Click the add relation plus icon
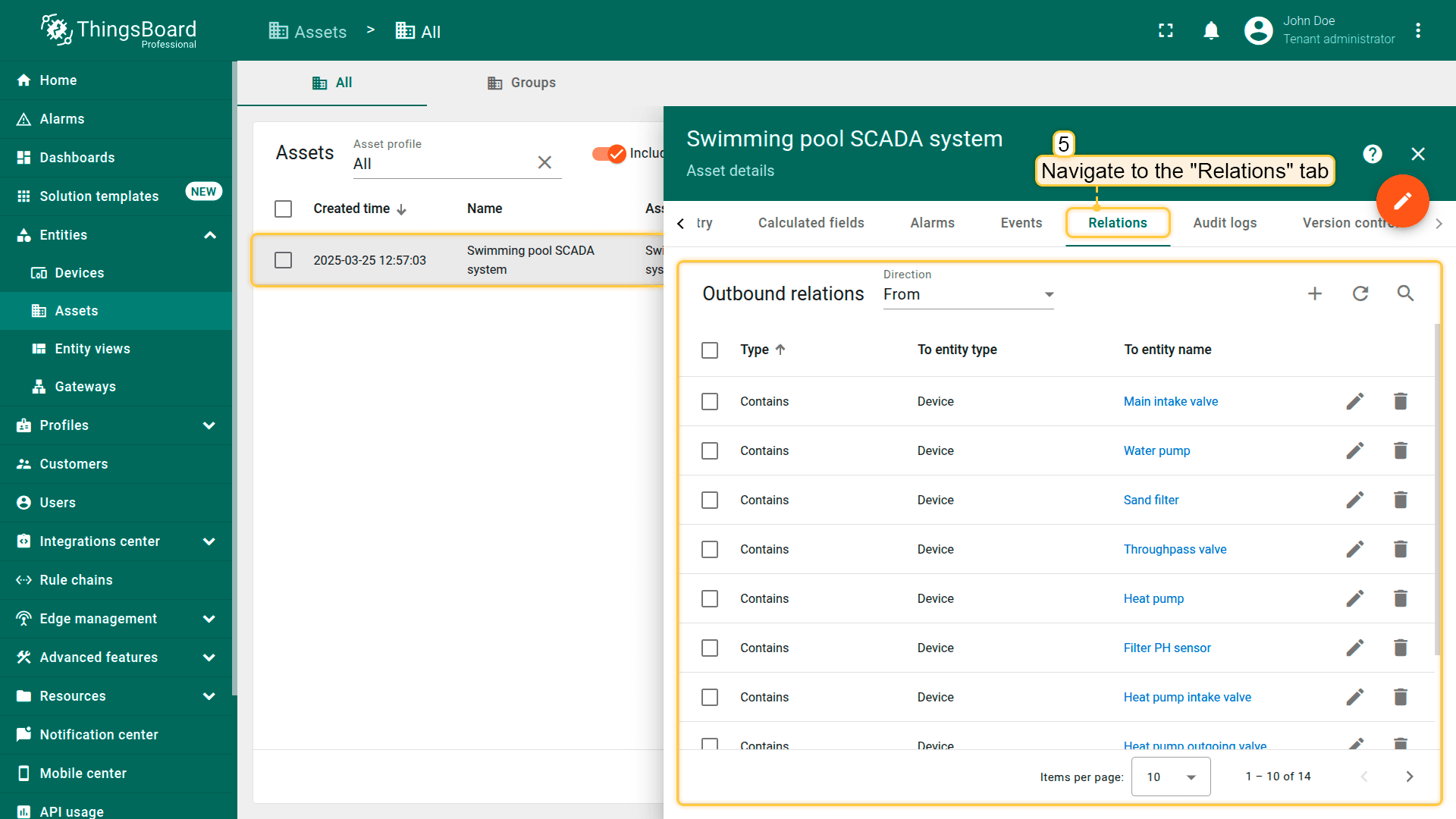This screenshot has width=1456, height=819. coord(1315,293)
